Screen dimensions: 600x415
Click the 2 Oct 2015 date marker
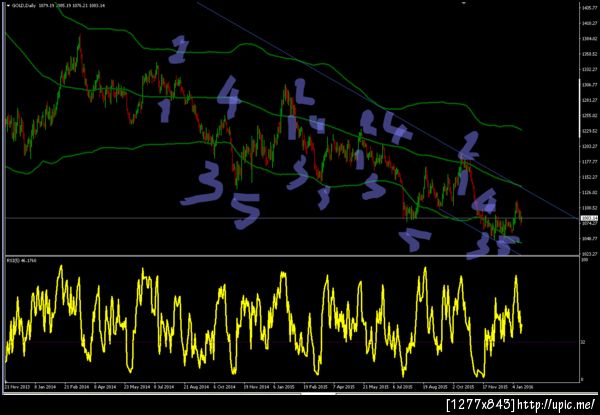464,387
